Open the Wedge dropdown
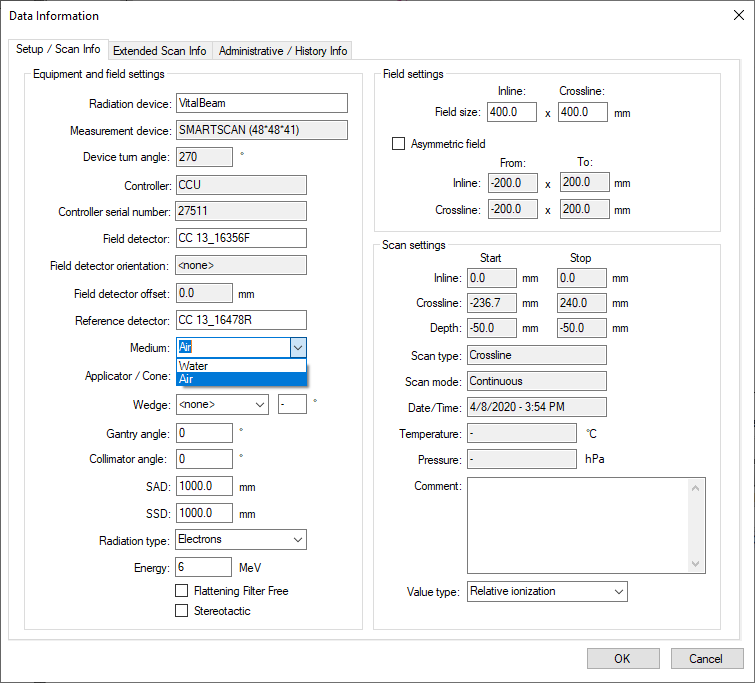The width and height of the screenshot is (755, 683). (x=260, y=404)
